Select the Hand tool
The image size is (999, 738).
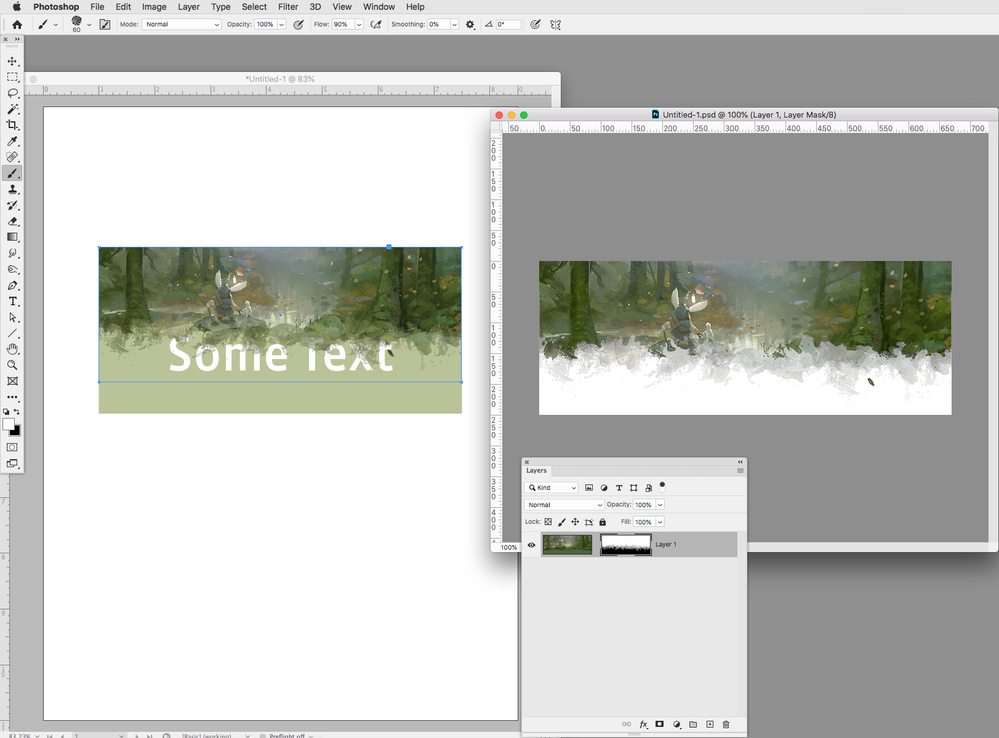click(x=12, y=349)
